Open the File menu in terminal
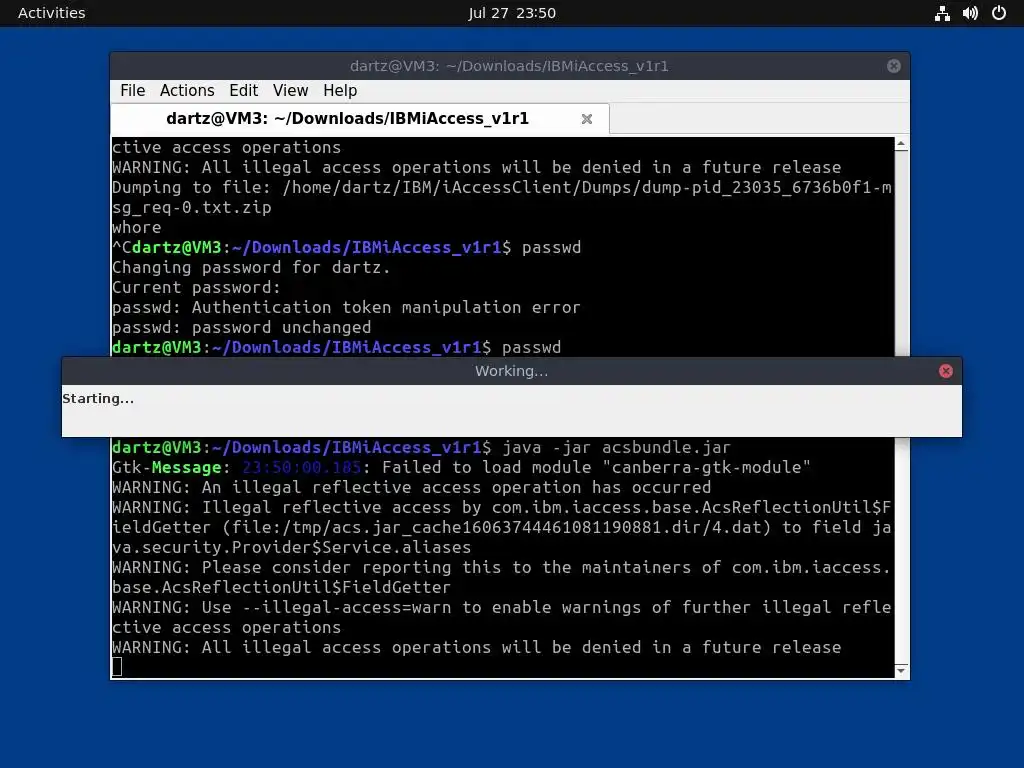The image size is (1024, 768). 133,91
